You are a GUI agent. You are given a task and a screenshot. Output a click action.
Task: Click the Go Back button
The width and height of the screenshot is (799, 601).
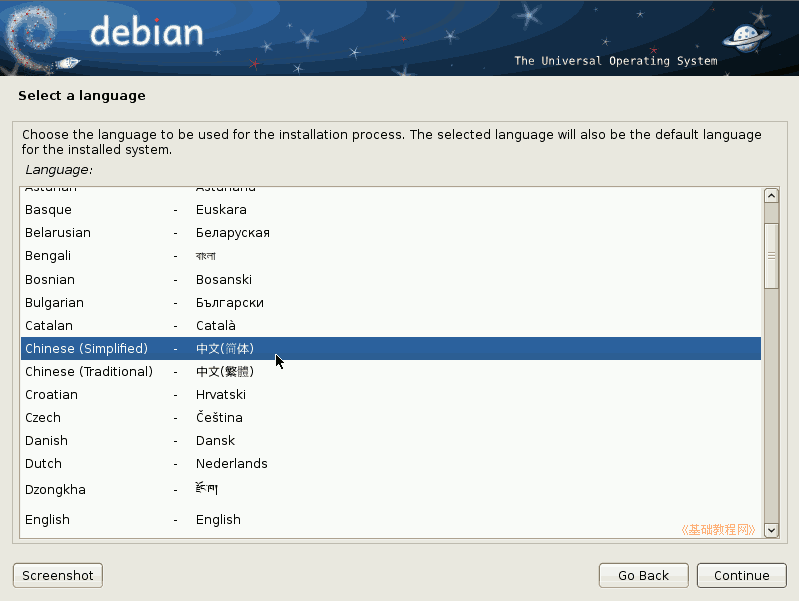pyautogui.click(x=644, y=576)
